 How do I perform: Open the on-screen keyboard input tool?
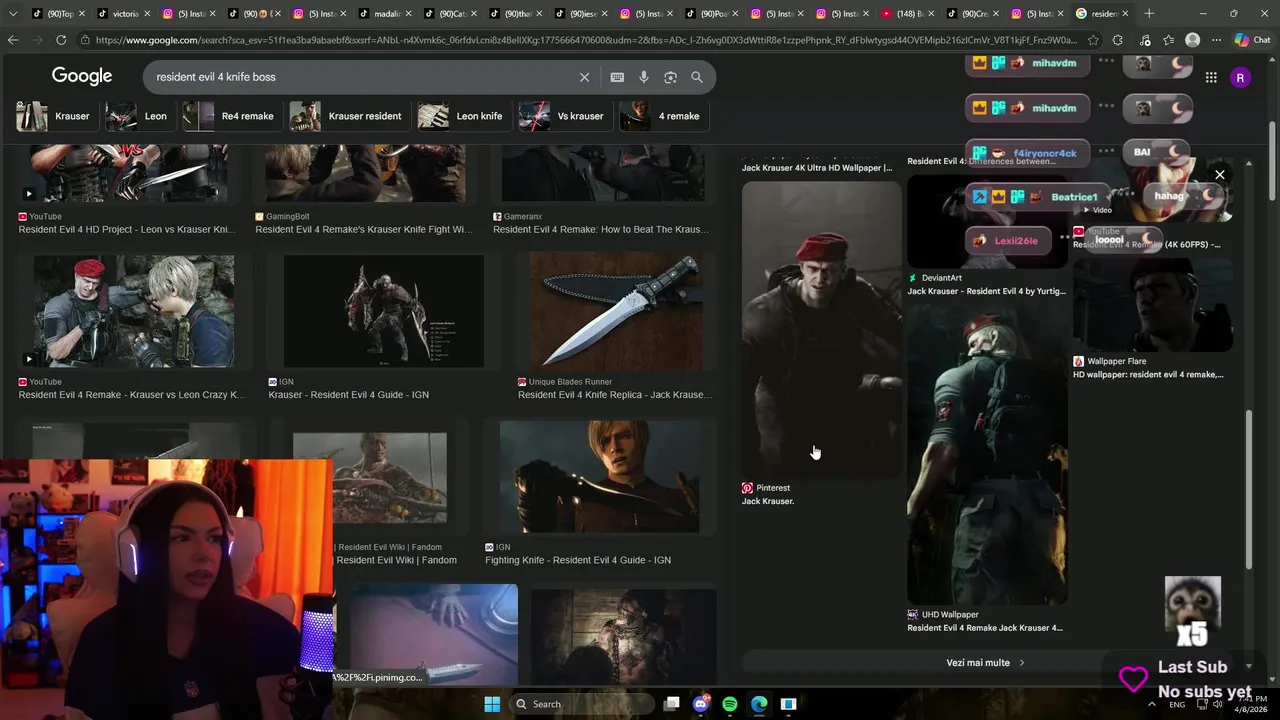pyautogui.click(x=617, y=77)
